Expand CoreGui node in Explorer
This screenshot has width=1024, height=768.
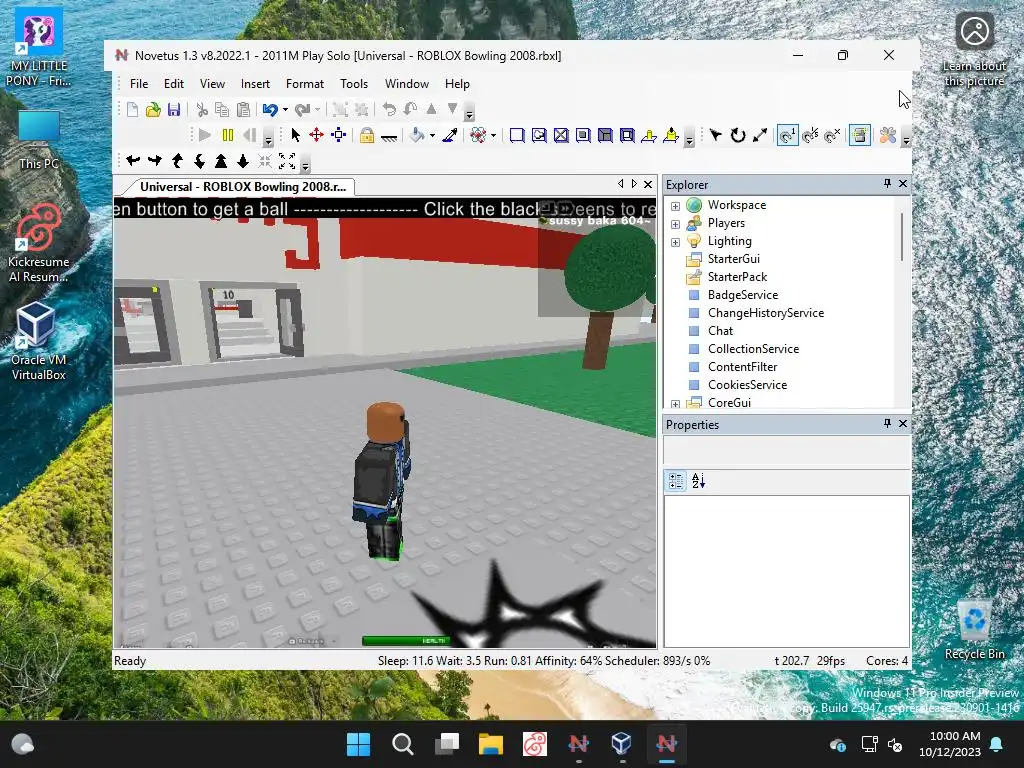click(675, 404)
